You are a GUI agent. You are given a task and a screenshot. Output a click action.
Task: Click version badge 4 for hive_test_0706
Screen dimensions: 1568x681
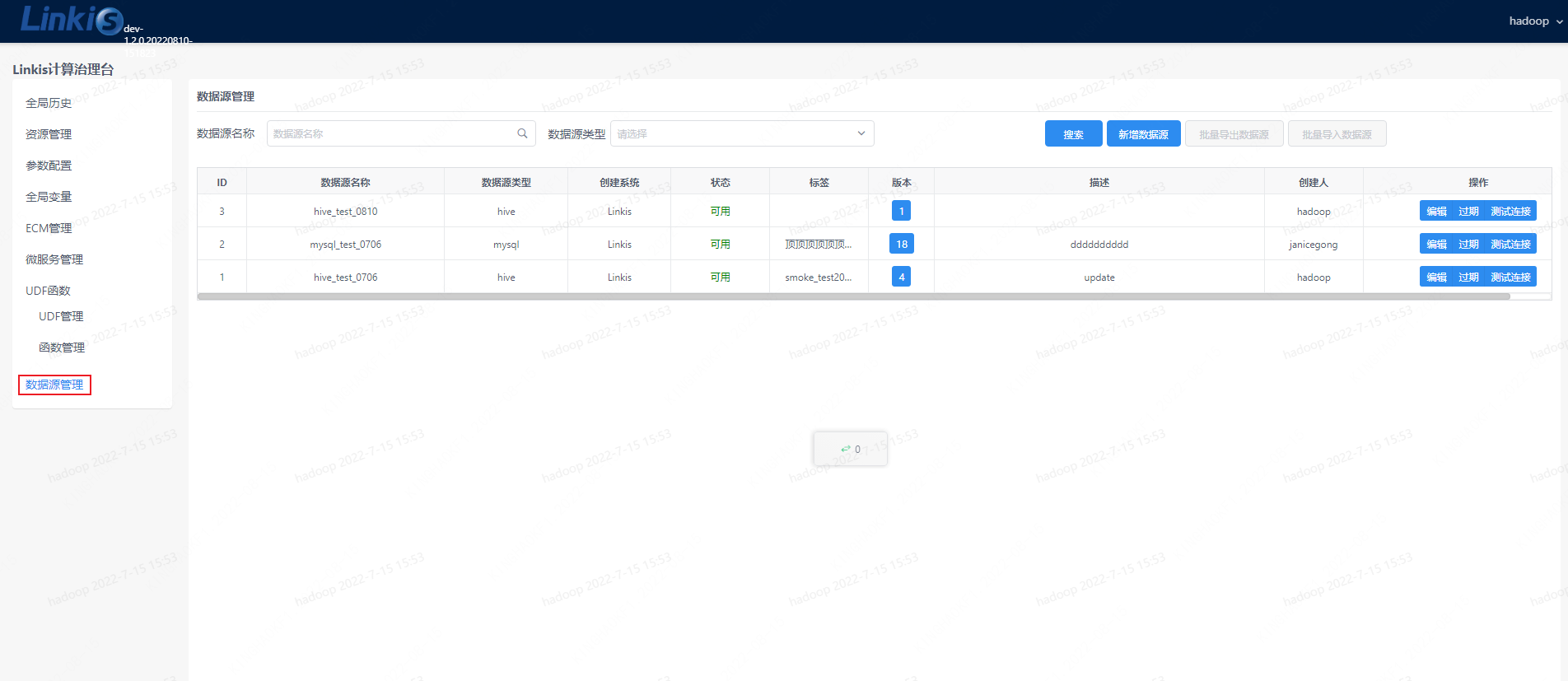pos(901,278)
